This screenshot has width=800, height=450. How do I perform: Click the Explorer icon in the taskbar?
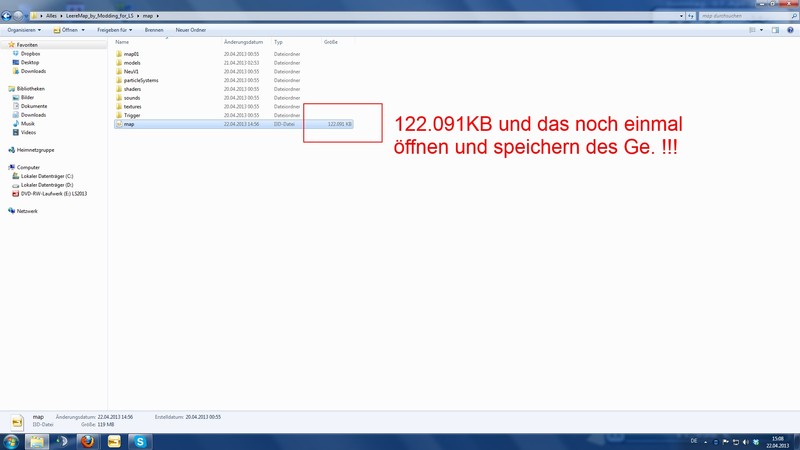coord(37,442)
